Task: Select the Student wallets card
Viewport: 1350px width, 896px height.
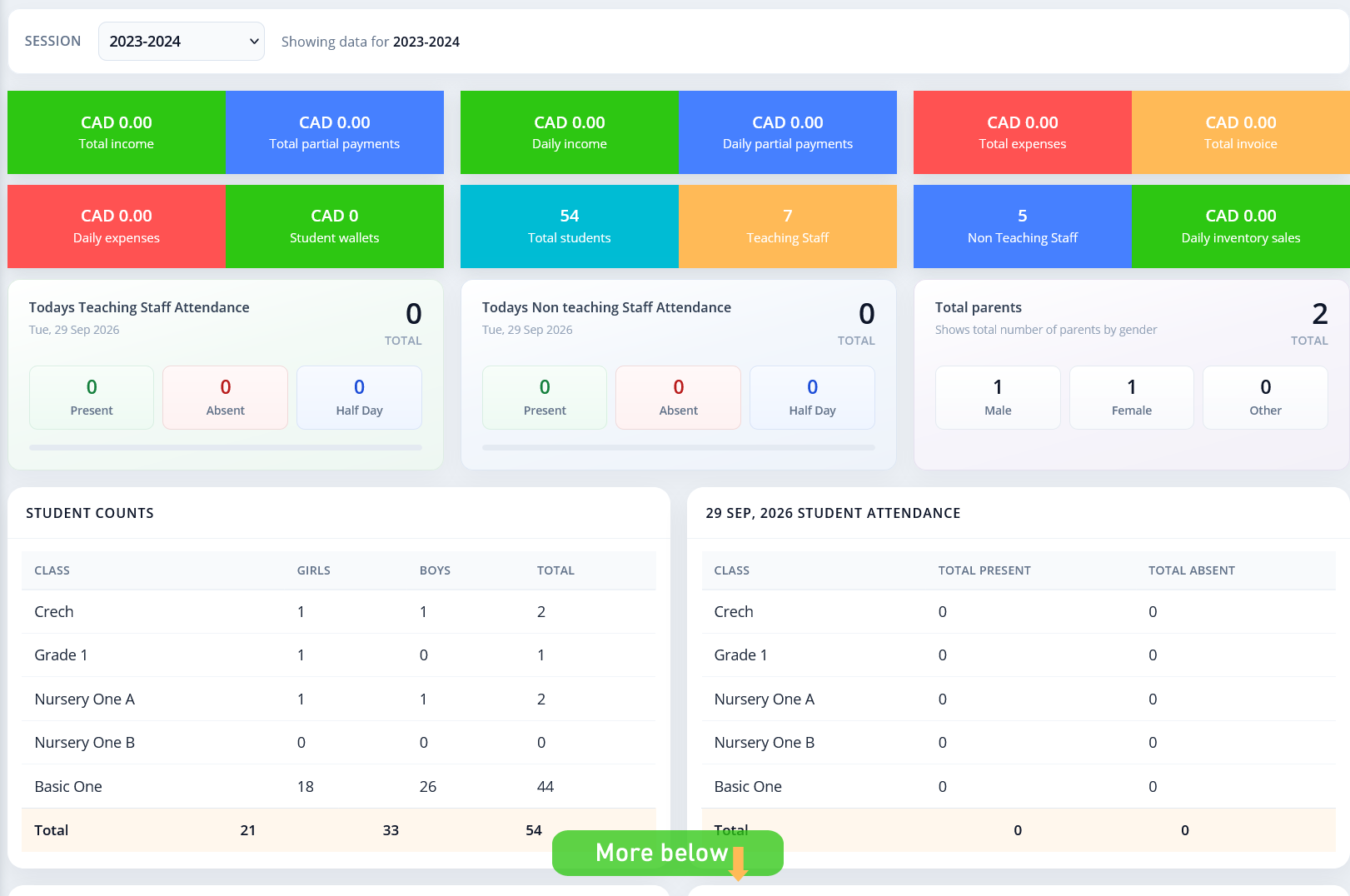Action: point(335,226)
